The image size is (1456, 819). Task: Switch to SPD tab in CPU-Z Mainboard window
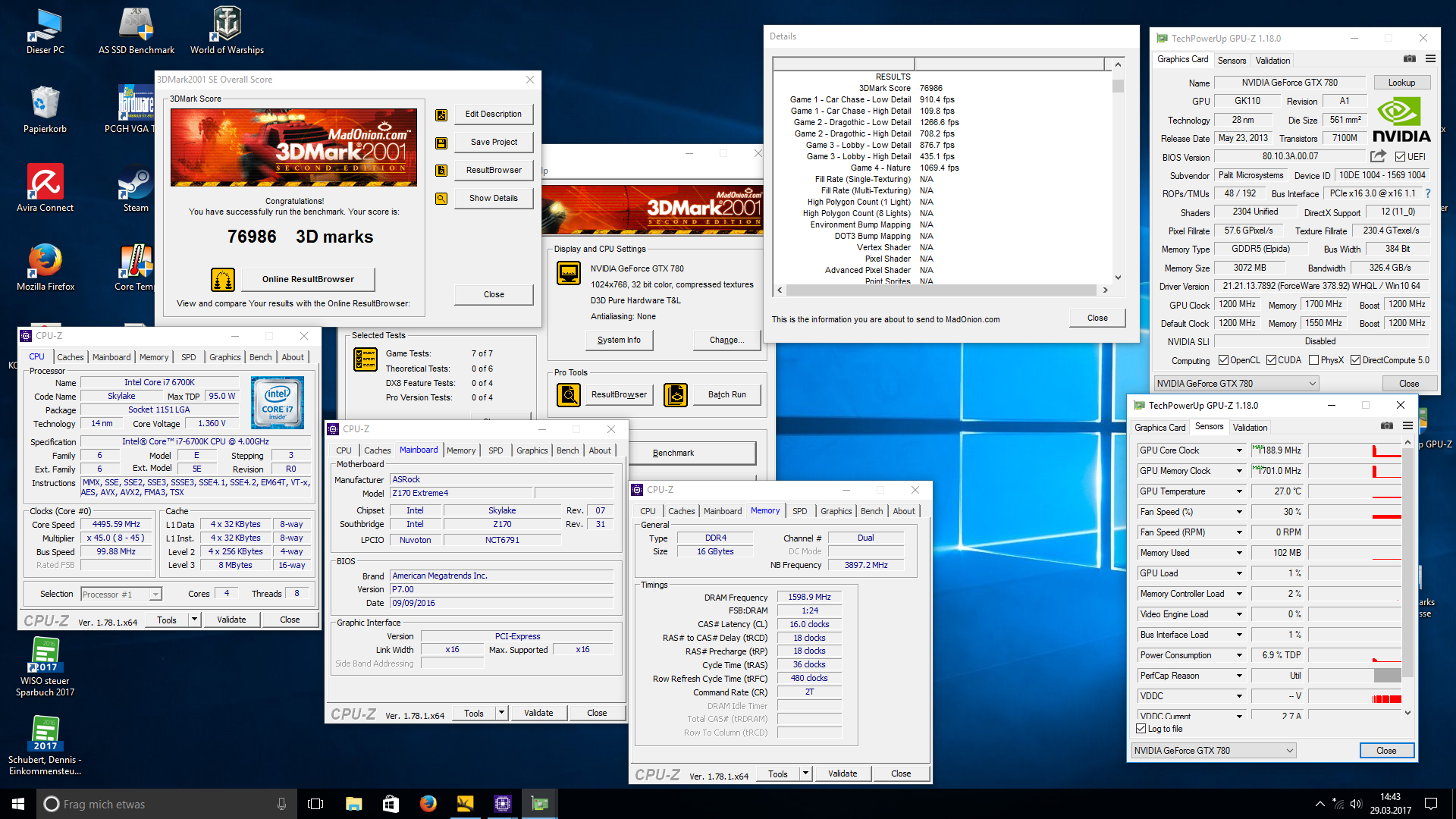point(495,450)
